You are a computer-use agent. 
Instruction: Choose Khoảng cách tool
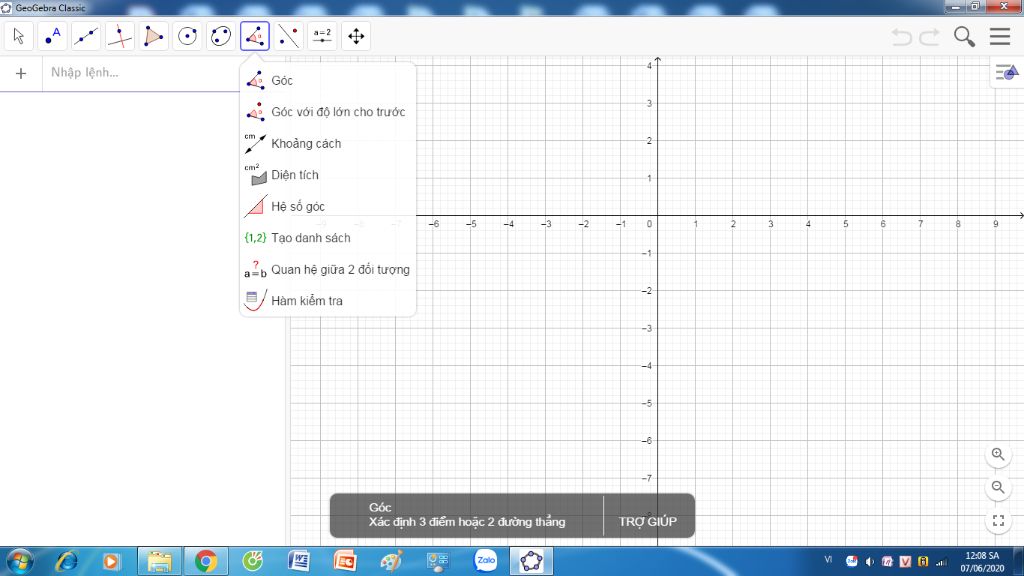pyautogui.click(x=328, y=143)
